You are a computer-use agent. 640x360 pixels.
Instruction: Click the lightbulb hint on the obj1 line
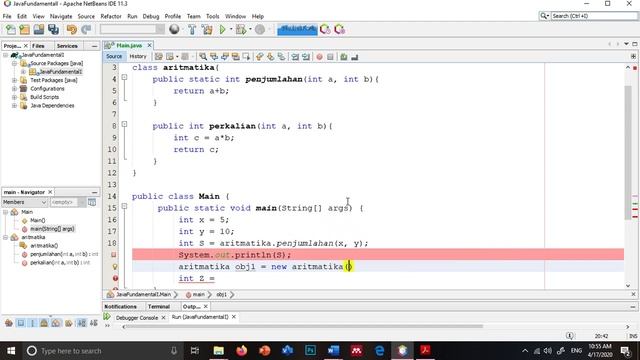click(x=115, y=267)
